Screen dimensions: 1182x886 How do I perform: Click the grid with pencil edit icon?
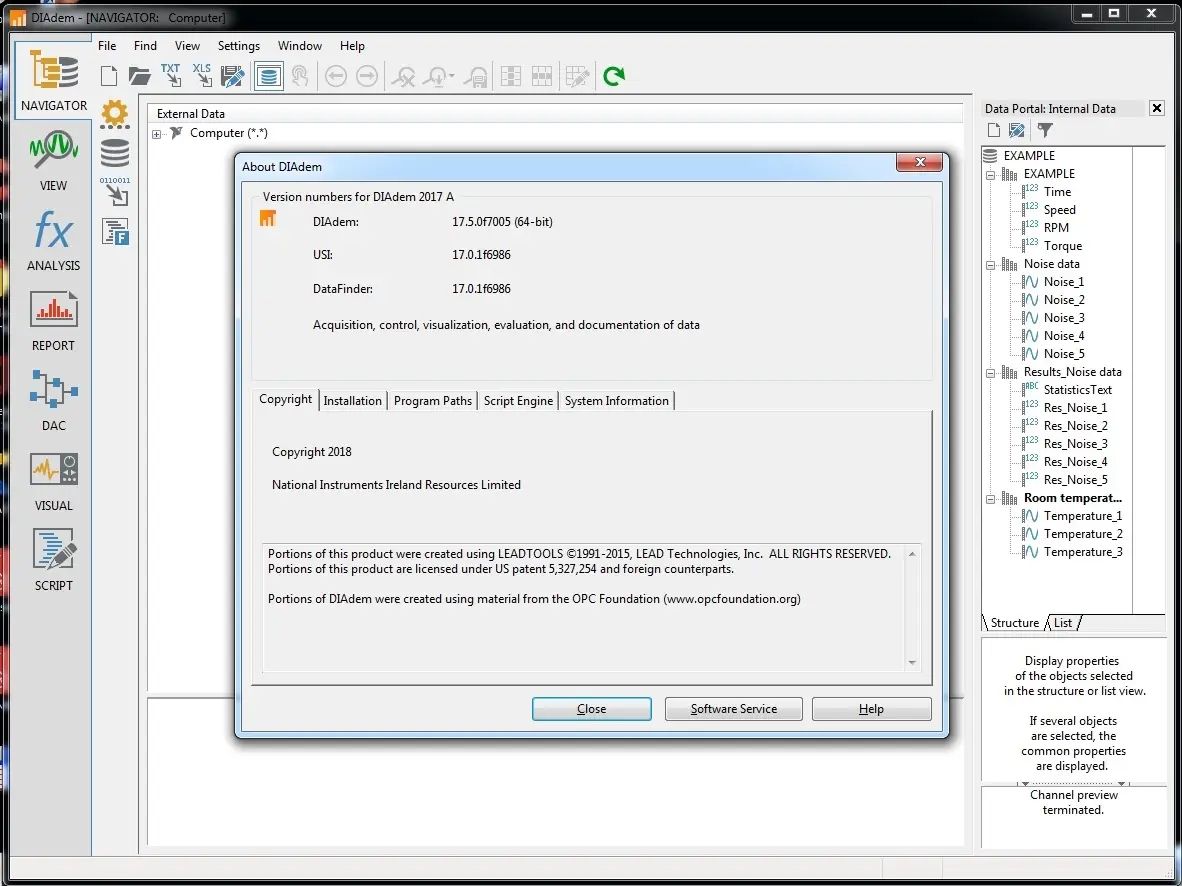point(578,76)
